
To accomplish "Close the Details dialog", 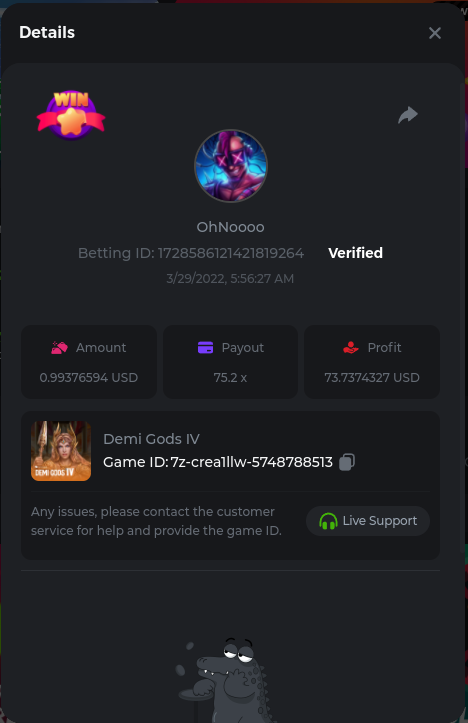I will (x=435, y=33).
